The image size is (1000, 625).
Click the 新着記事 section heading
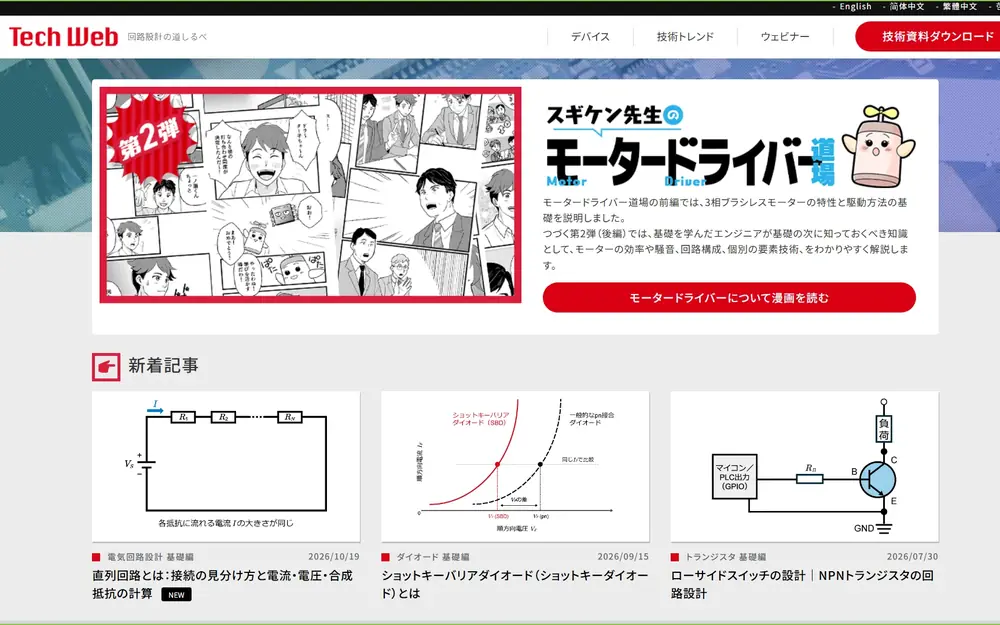[163, 365]
